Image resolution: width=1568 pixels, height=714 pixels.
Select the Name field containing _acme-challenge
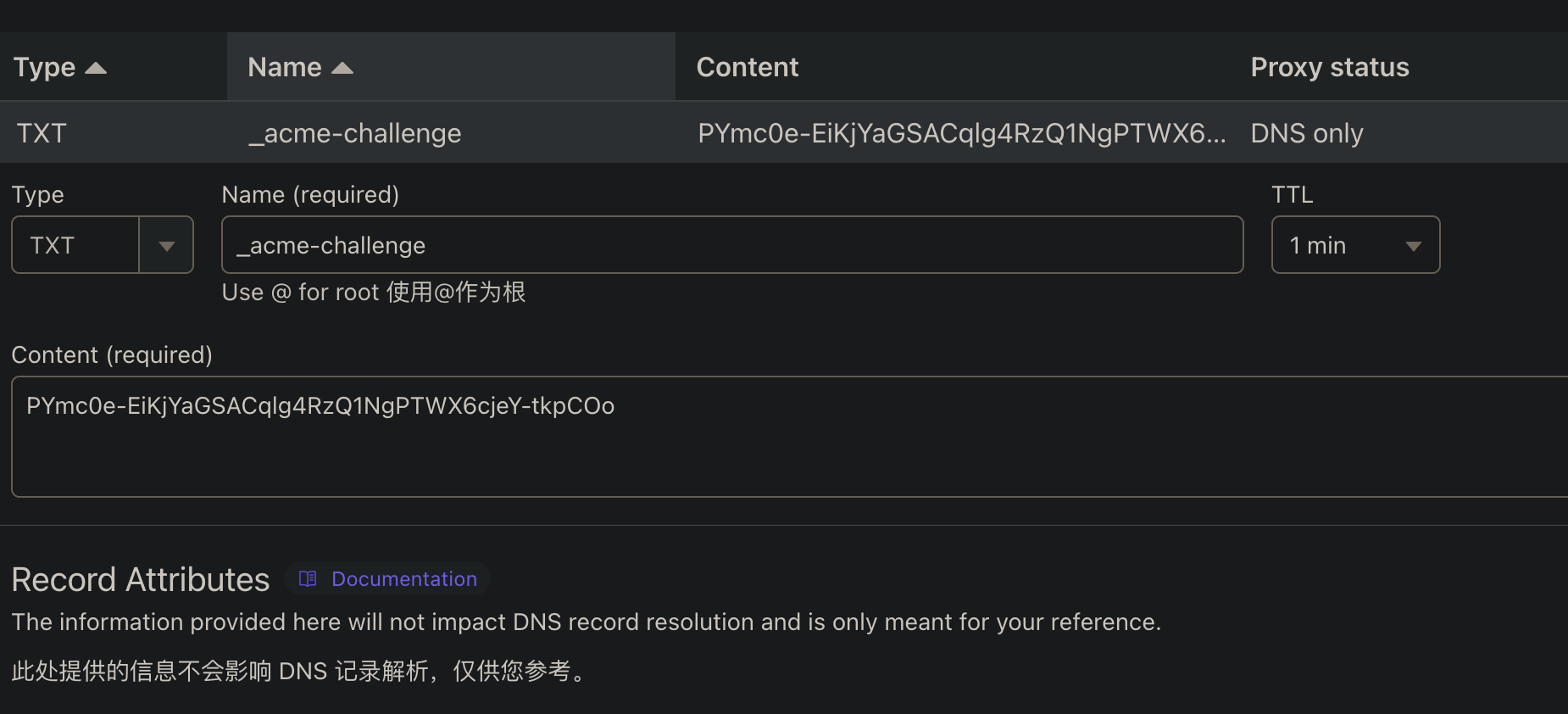[x=731, y=245]
